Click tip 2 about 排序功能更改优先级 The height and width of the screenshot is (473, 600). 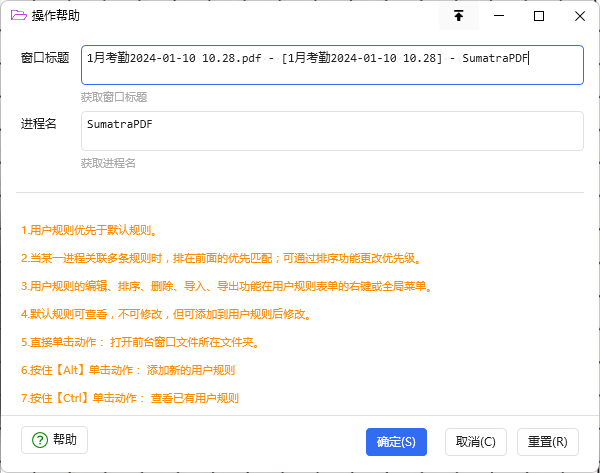click(221, 258)
